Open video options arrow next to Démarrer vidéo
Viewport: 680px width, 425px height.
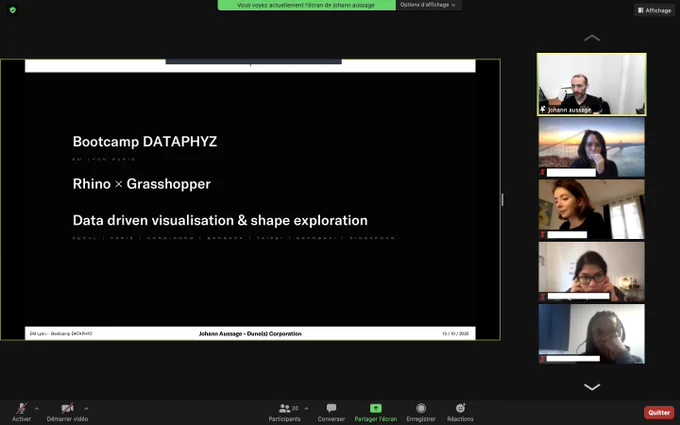click(x=86, y=409)
